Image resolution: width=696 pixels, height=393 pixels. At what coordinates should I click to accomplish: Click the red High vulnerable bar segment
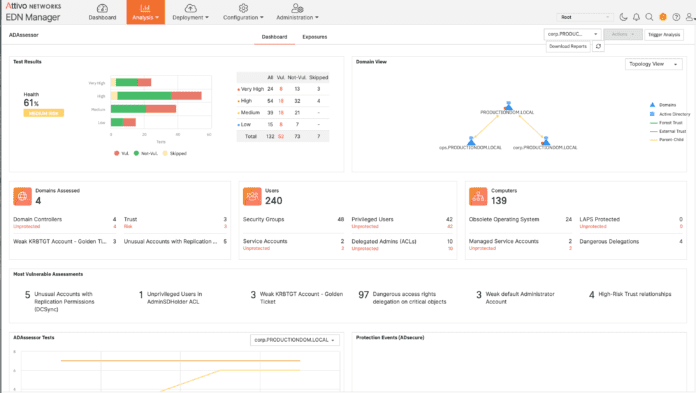pyautogui.click(x=186, y=95)
